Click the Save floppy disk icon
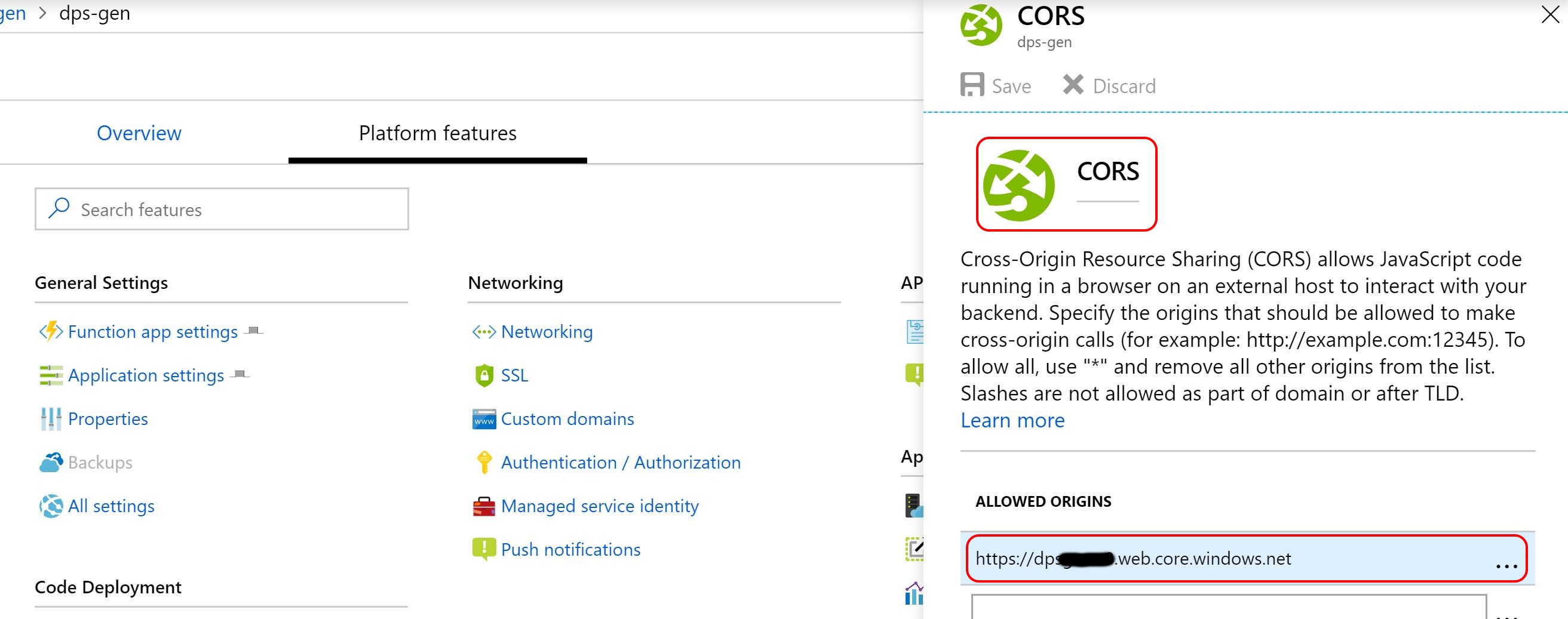This screenshot has height=619, width=1568. pyautogui.click(x=972, y=85)
